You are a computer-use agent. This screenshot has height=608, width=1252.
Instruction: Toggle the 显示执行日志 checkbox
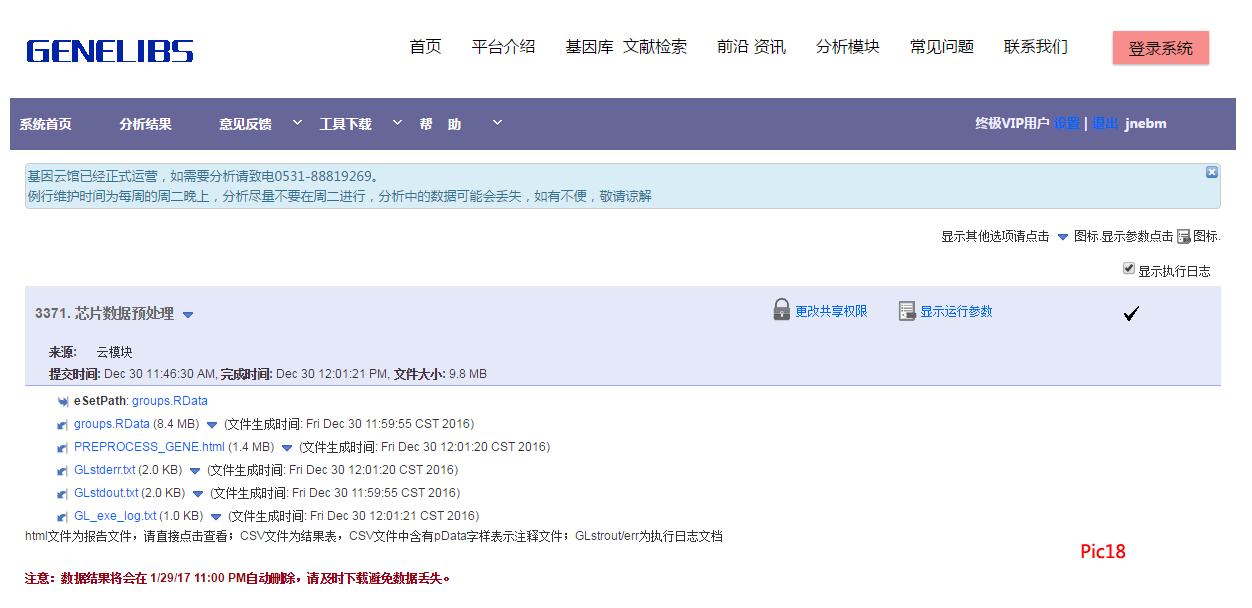[x=1129, y=269]
